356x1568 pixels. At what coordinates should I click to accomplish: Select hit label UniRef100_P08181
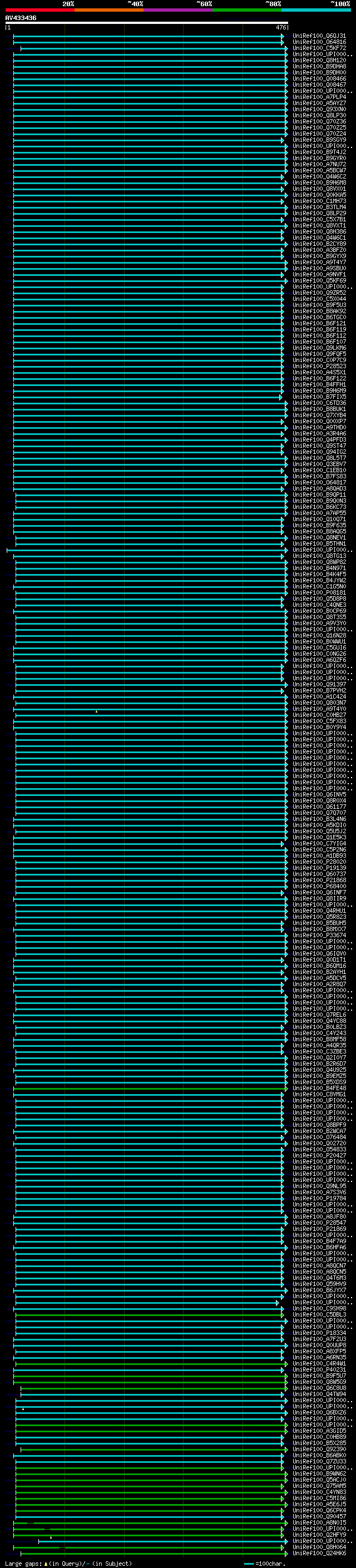tap(319, 592)
